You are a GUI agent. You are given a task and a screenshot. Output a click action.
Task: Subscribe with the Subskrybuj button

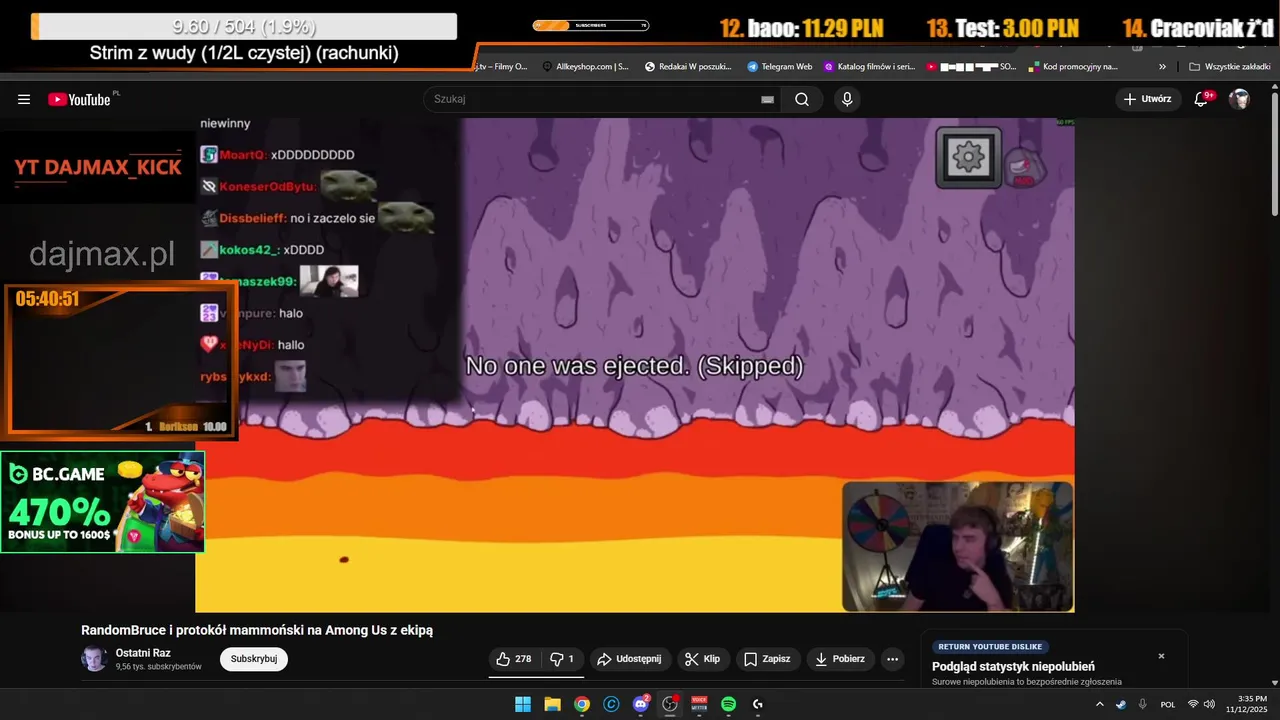click(254, 659)
